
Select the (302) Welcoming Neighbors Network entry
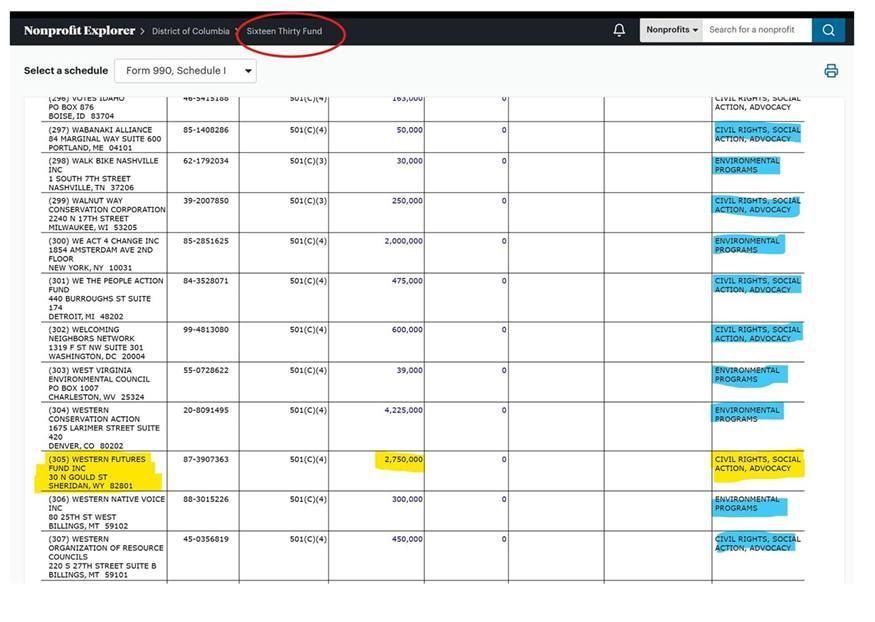point(97,343)
